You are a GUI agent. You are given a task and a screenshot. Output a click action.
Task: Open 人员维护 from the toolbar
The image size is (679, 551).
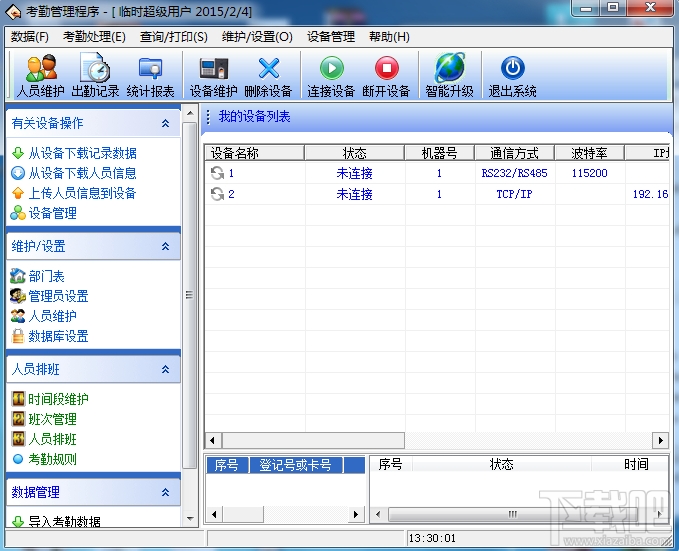pos(41,75)
